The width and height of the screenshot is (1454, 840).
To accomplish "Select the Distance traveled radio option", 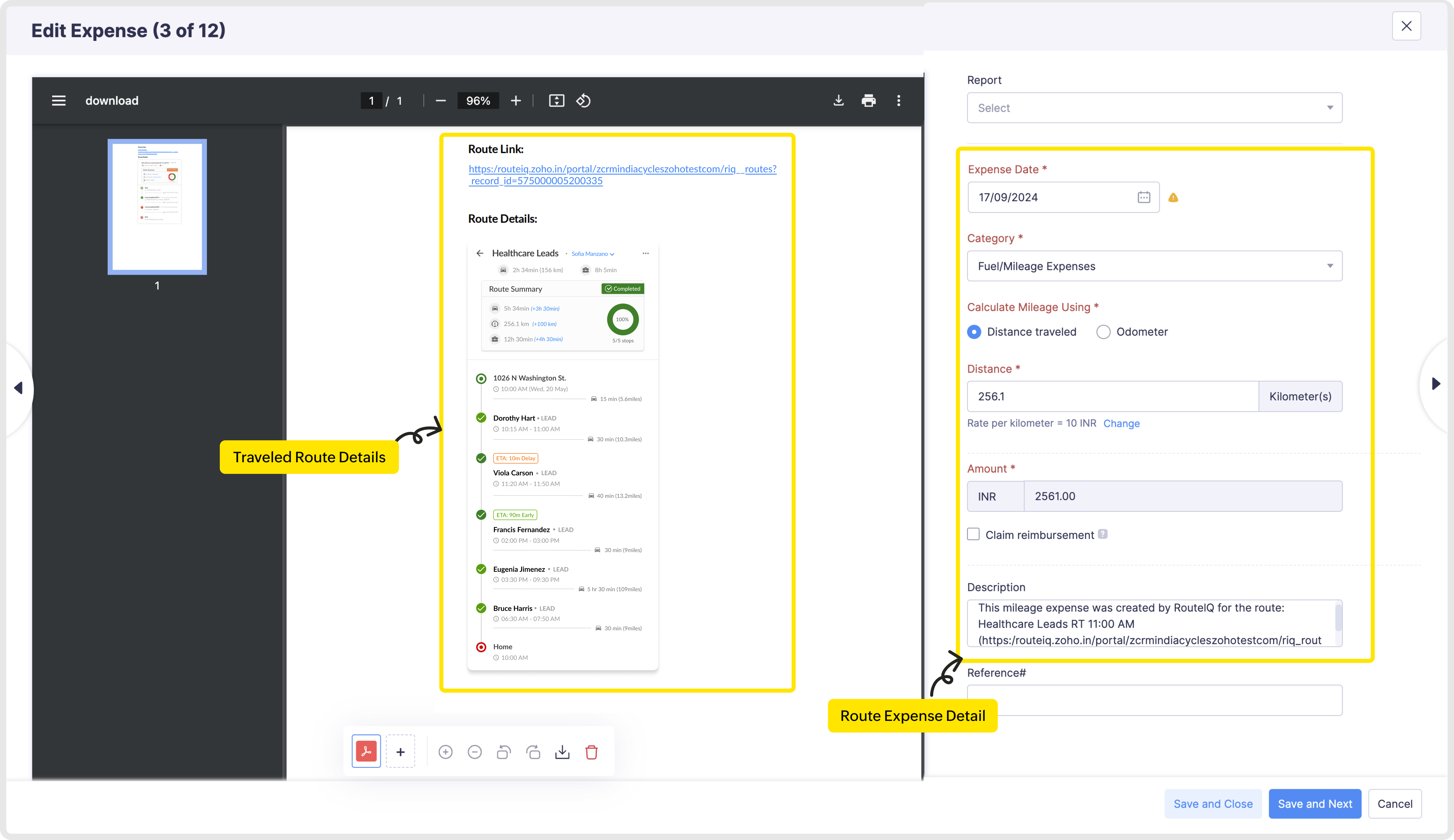I will tap(974, 332).
